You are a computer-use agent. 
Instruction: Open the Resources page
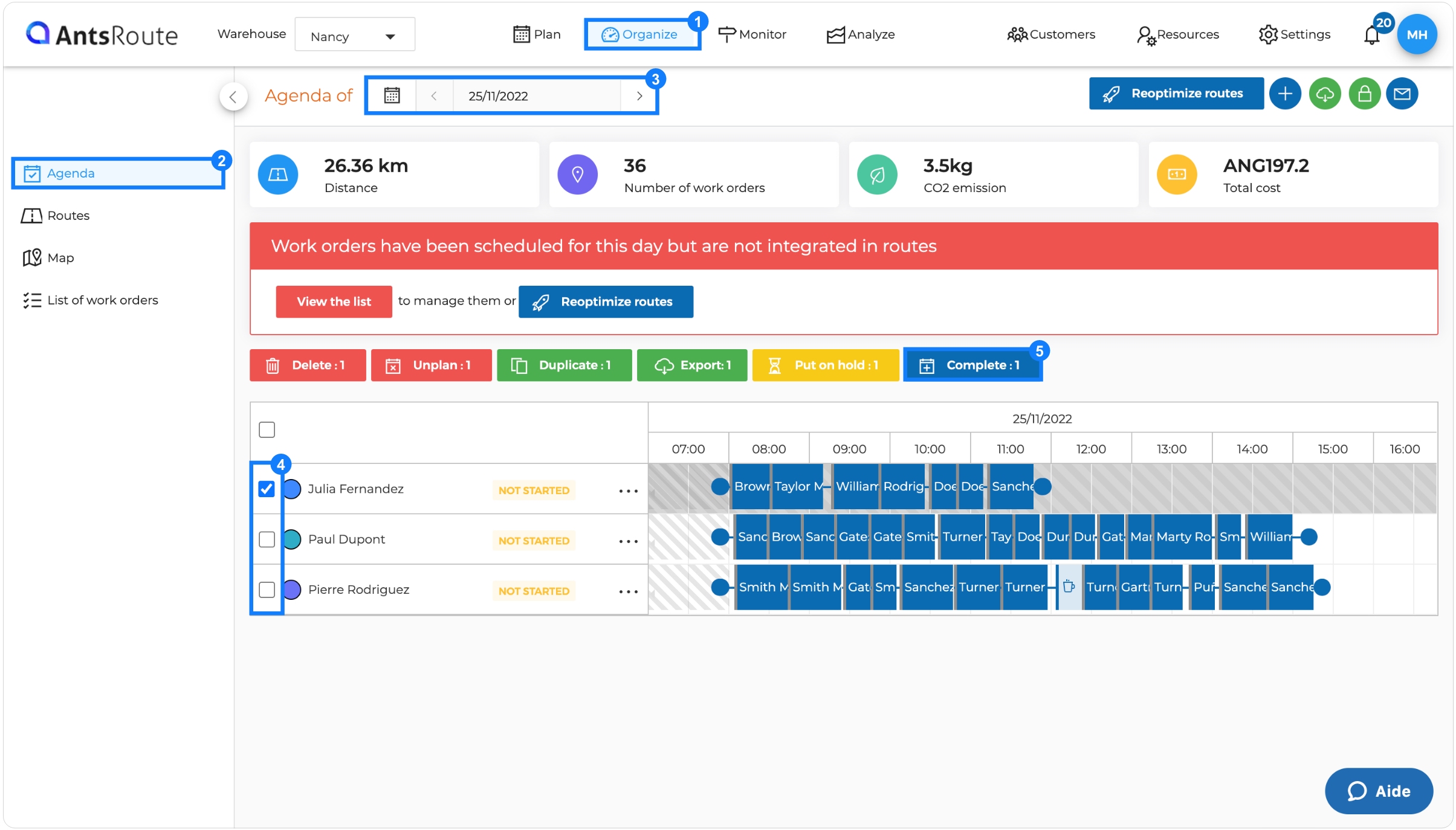[x=1177, y=34]
